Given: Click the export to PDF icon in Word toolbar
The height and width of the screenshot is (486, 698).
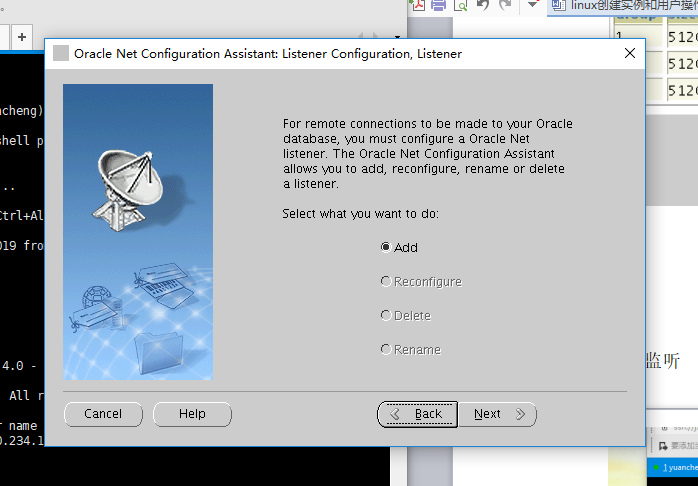Looking at the screenshot, I should (418, 5).
